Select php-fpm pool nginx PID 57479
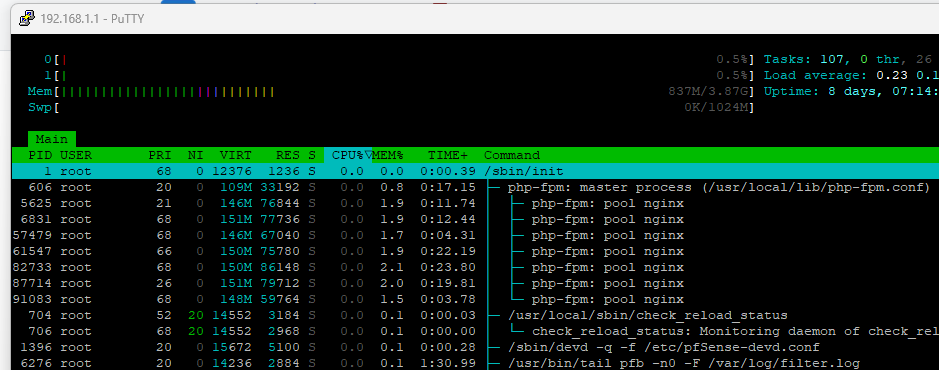939x370 pixels. point(475,235)
